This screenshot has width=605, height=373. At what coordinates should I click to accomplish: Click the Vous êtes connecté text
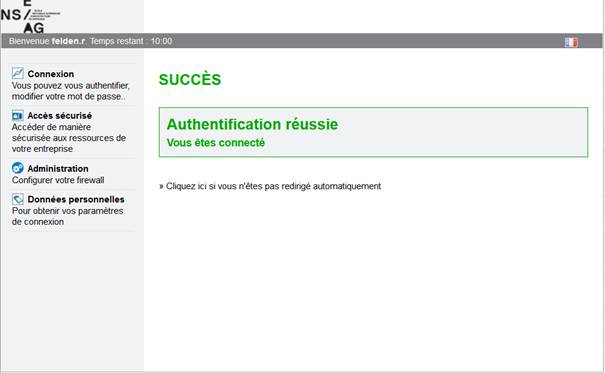pos(216,143)
